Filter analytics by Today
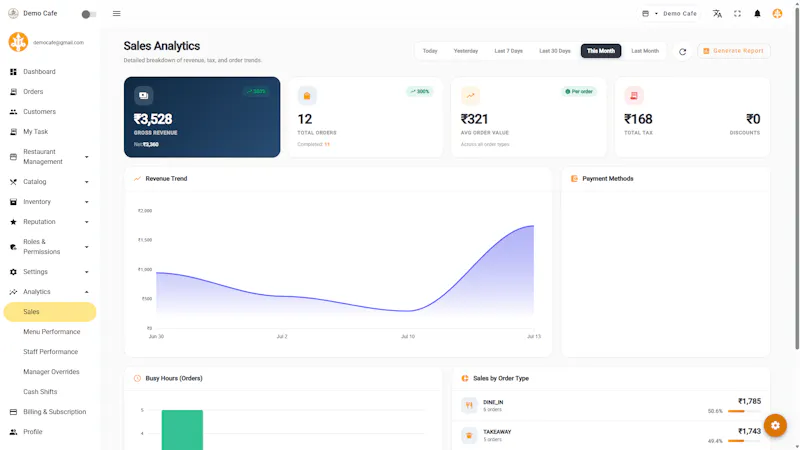 click(x=430, y=51)
